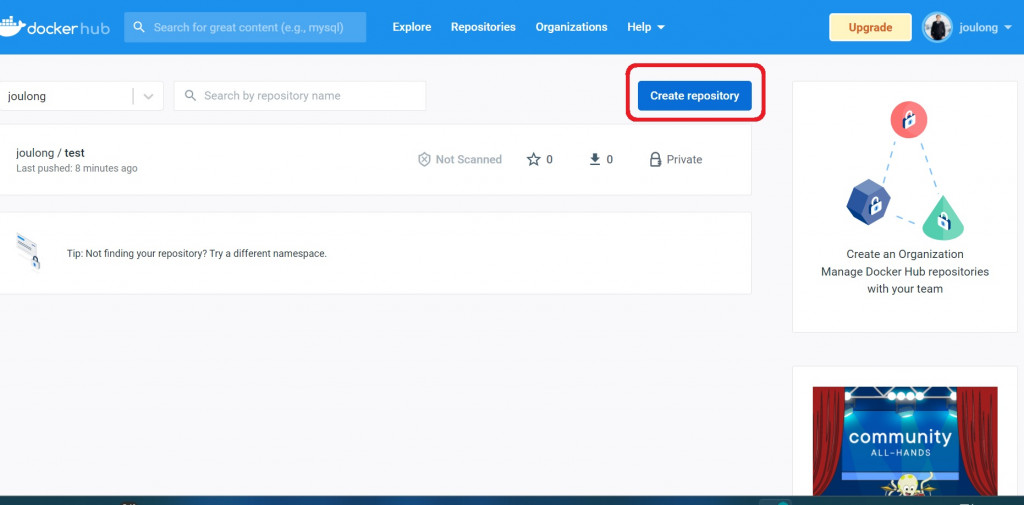
Task: Click the Last pushed: 8 minutes ago text
Action: coord(76,169)
